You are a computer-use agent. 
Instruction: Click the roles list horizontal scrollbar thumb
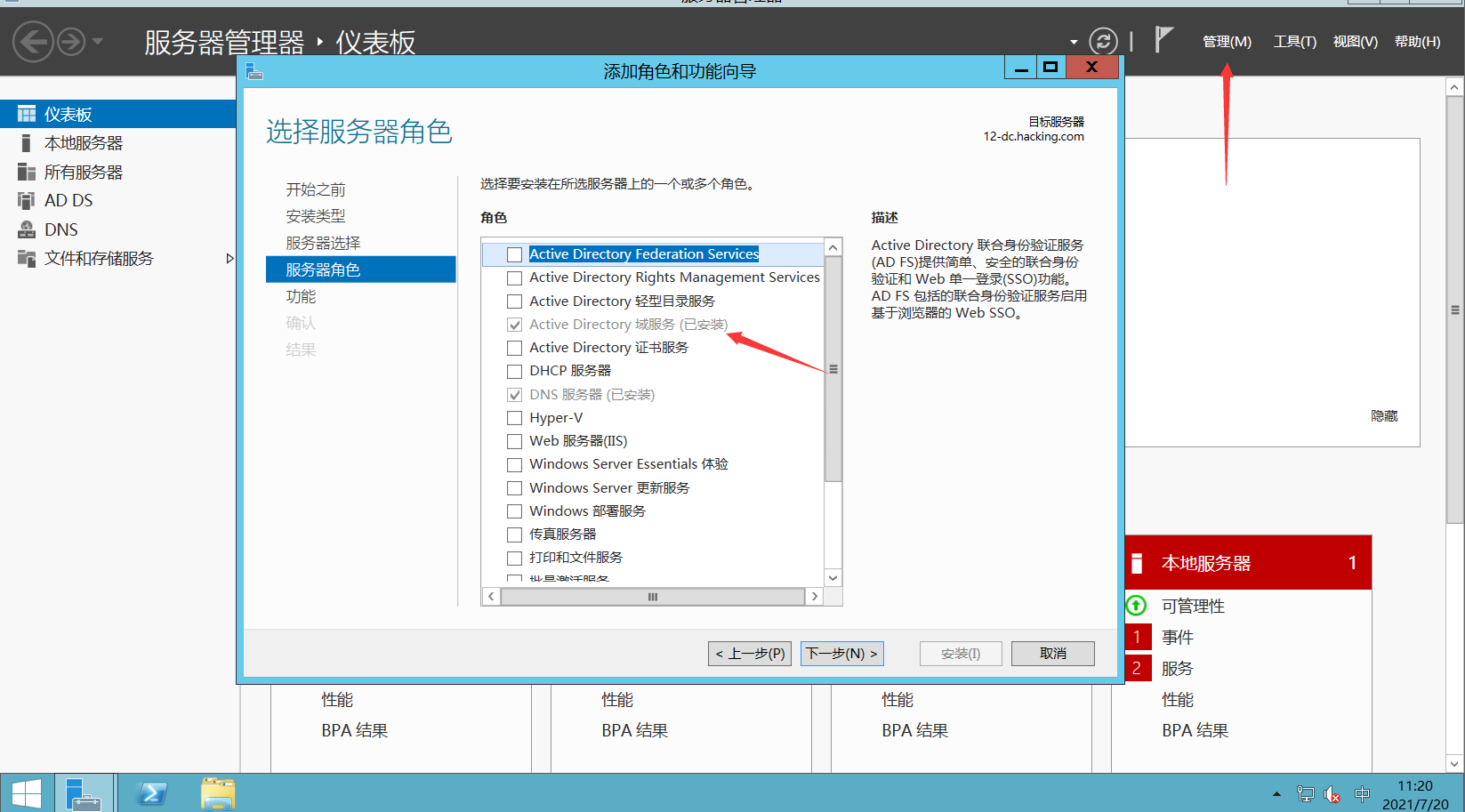pos(653,597)
